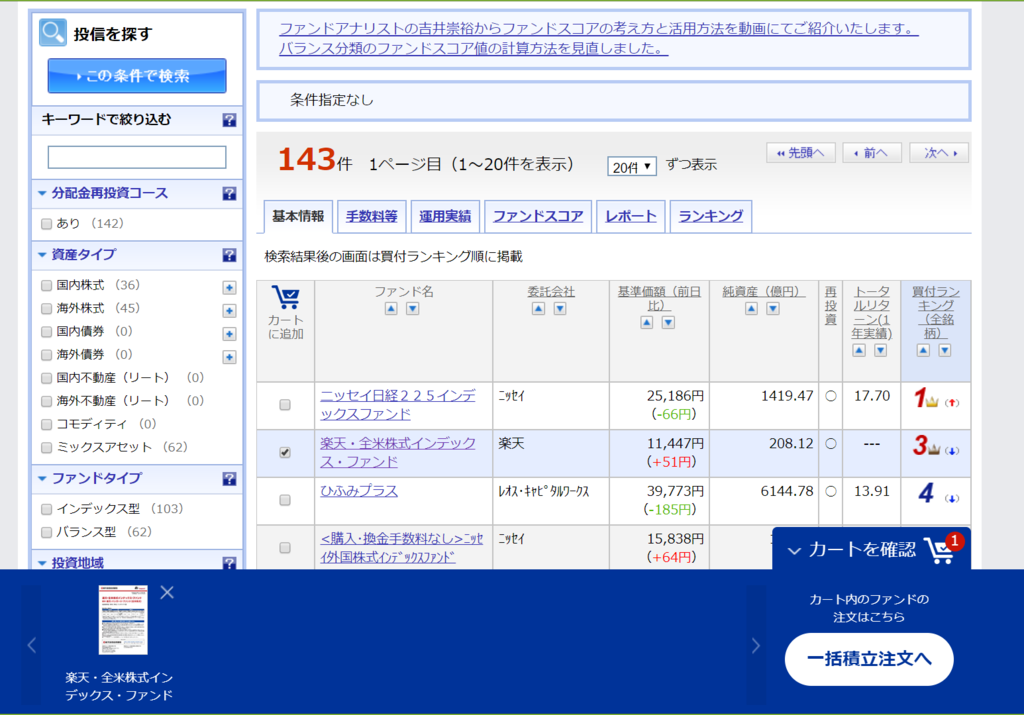Open the 楽天・全米株式 fund document thumbnail
1024x715 pixels.
point(123,620)
